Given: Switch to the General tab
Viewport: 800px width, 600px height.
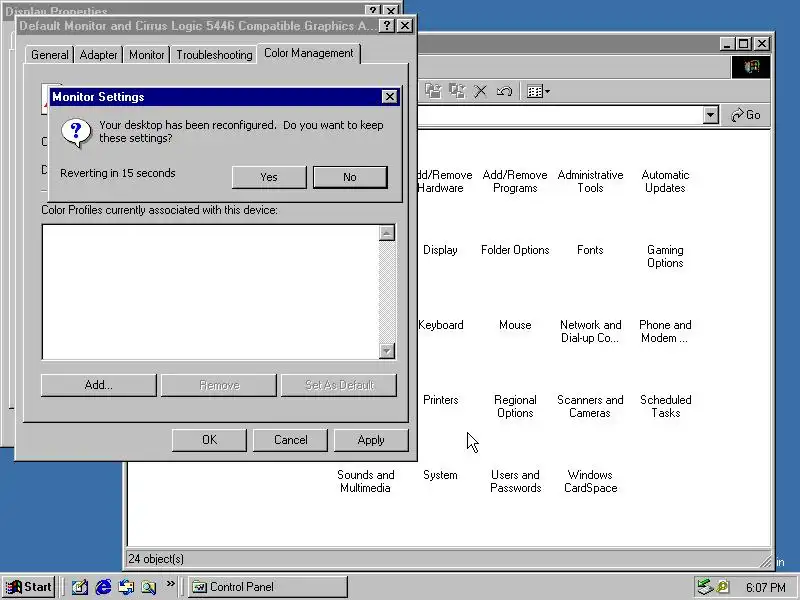Looking at the screenshot, I should pos(49,55).
